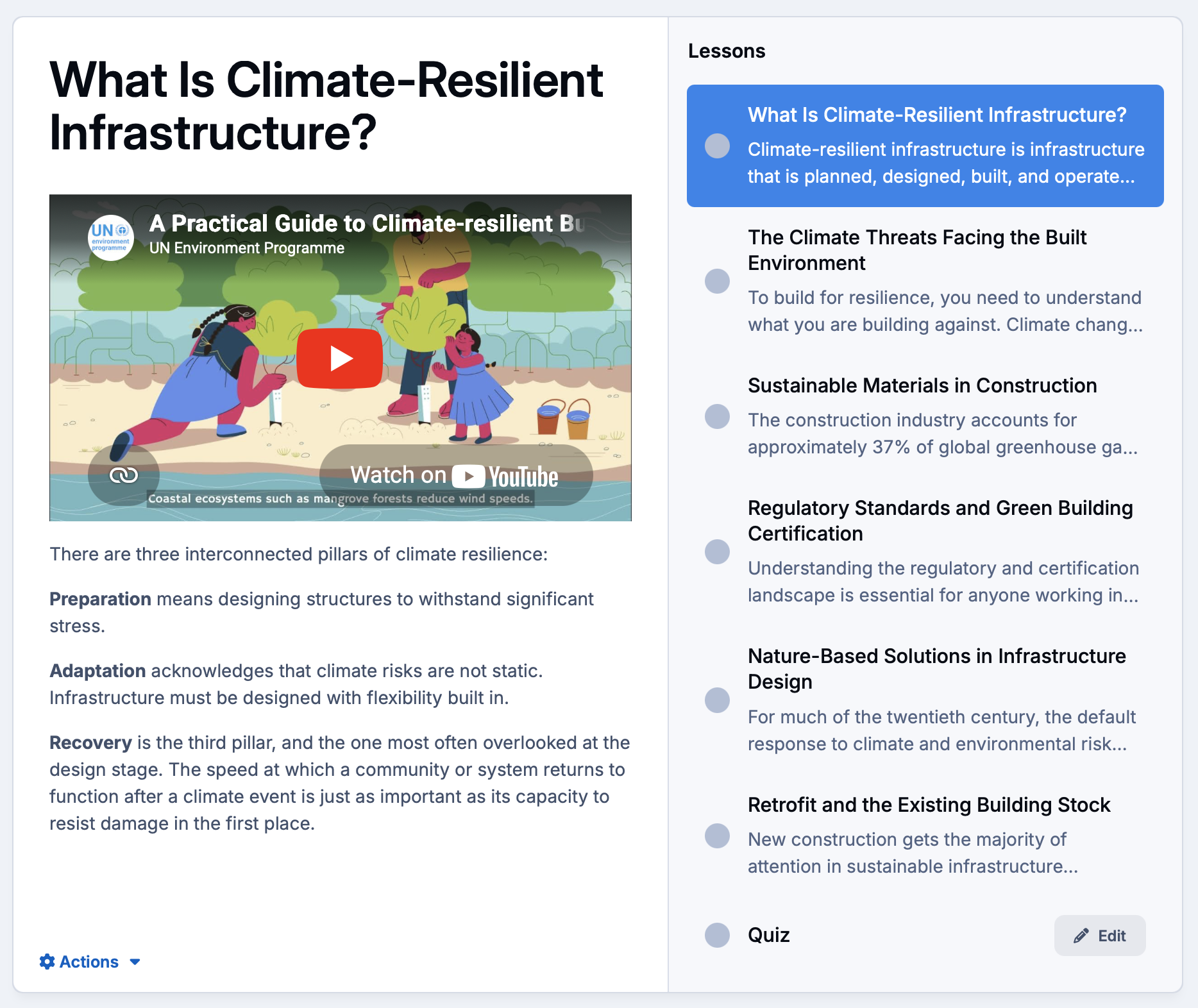Open lesson 'The Climate Threats Facing the Built Environment'
The width and height of the screenshot is (1198, 1008).
925,281
